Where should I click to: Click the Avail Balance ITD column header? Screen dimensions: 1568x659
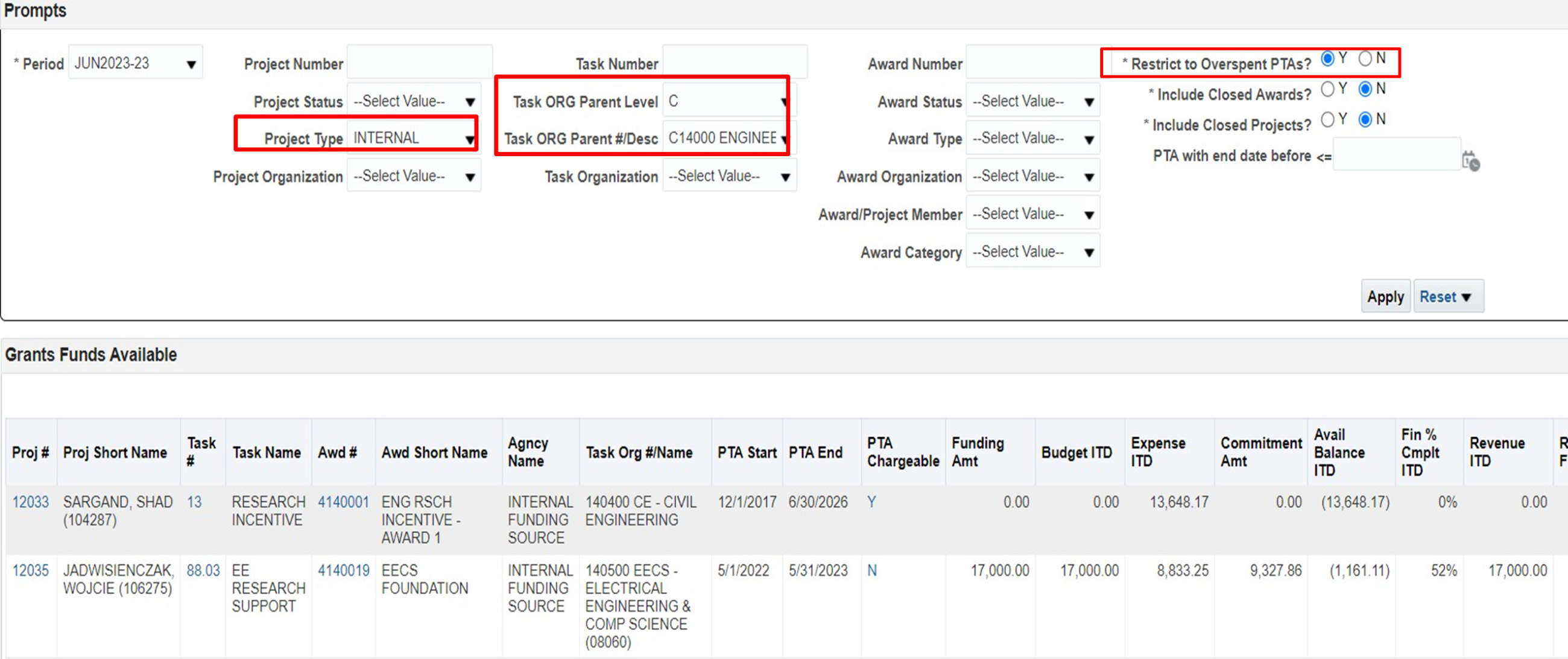click(1339, 452)
